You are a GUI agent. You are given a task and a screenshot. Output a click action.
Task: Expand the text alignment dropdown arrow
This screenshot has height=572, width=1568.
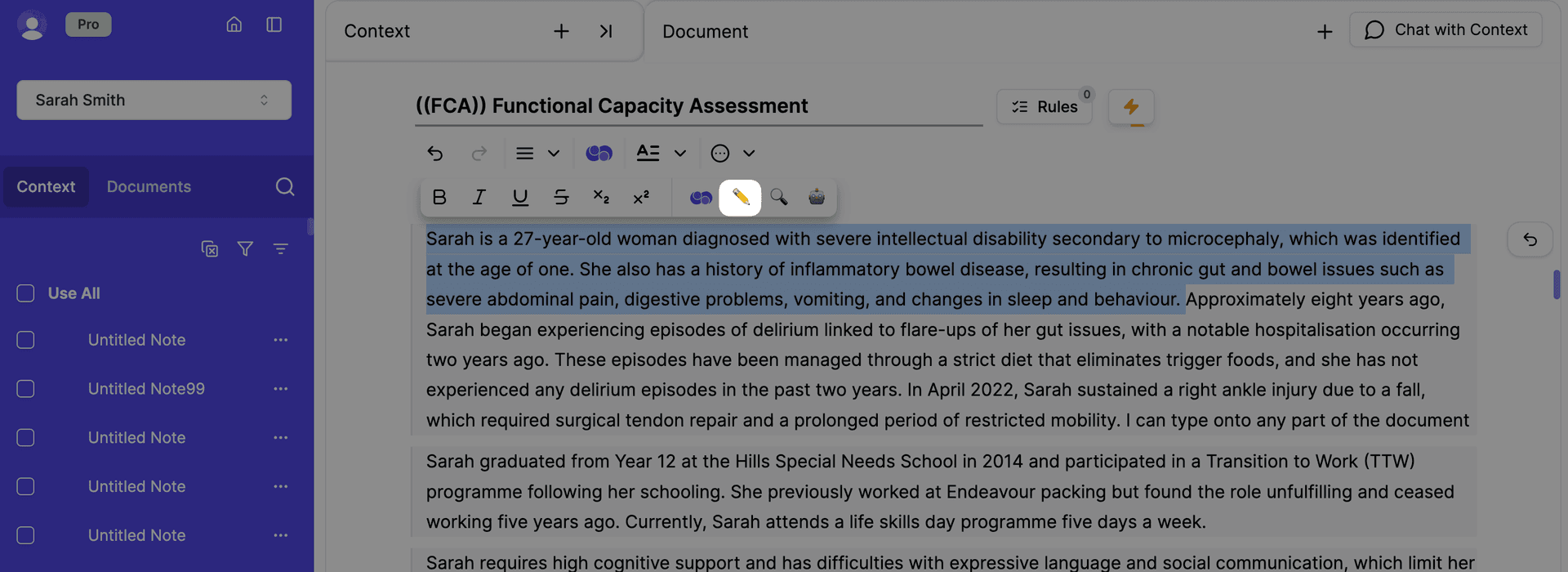(554, 154)
